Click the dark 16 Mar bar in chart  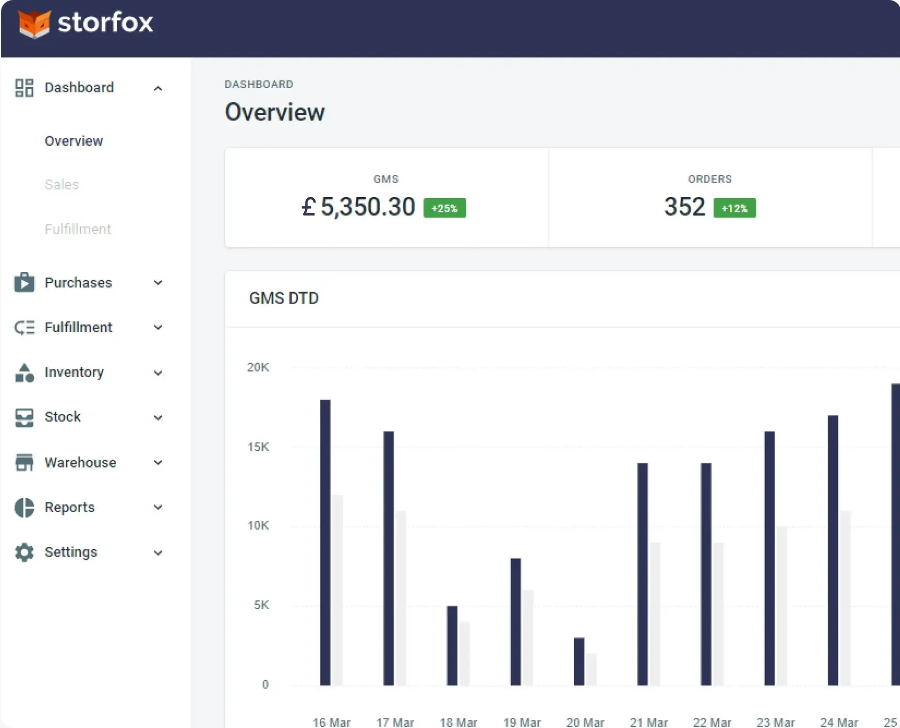pos(325,542)
